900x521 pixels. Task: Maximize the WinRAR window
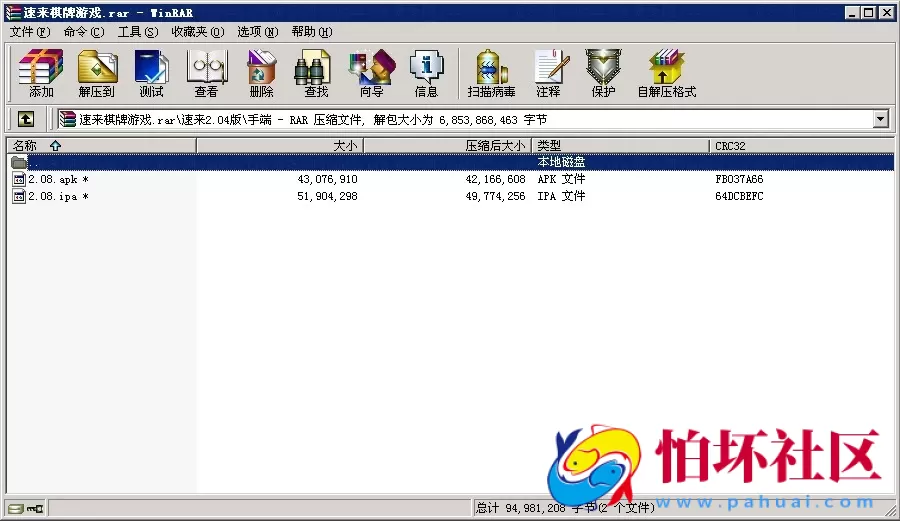(x=869, y=12)
